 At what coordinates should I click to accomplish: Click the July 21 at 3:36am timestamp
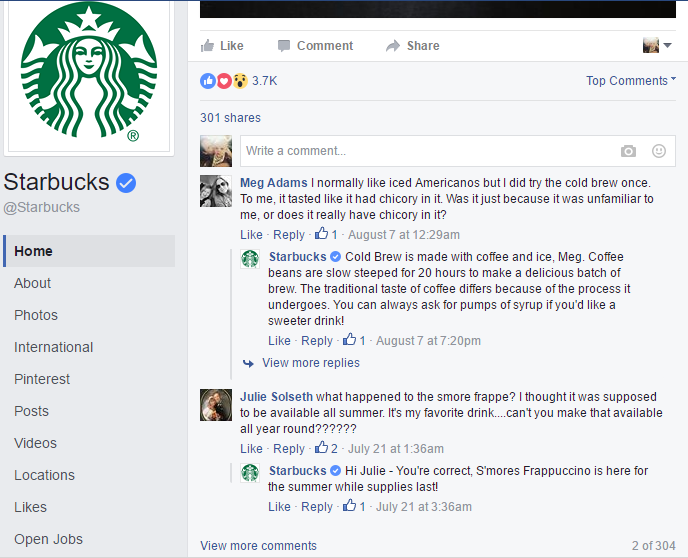click(424, 507)
